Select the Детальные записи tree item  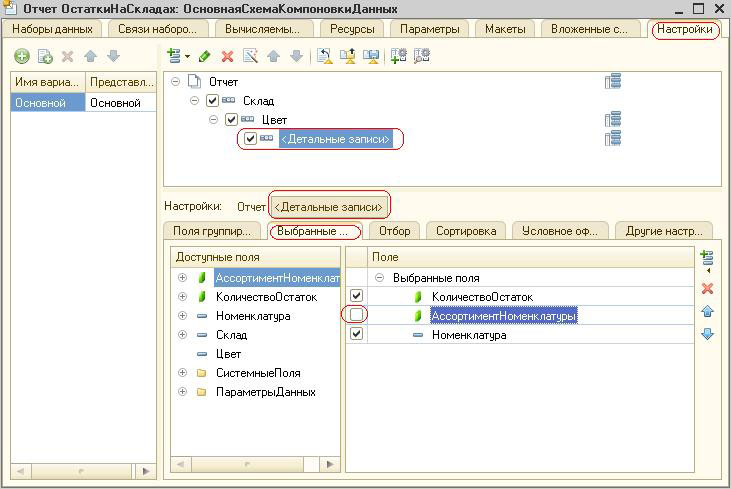pos(334,139)
